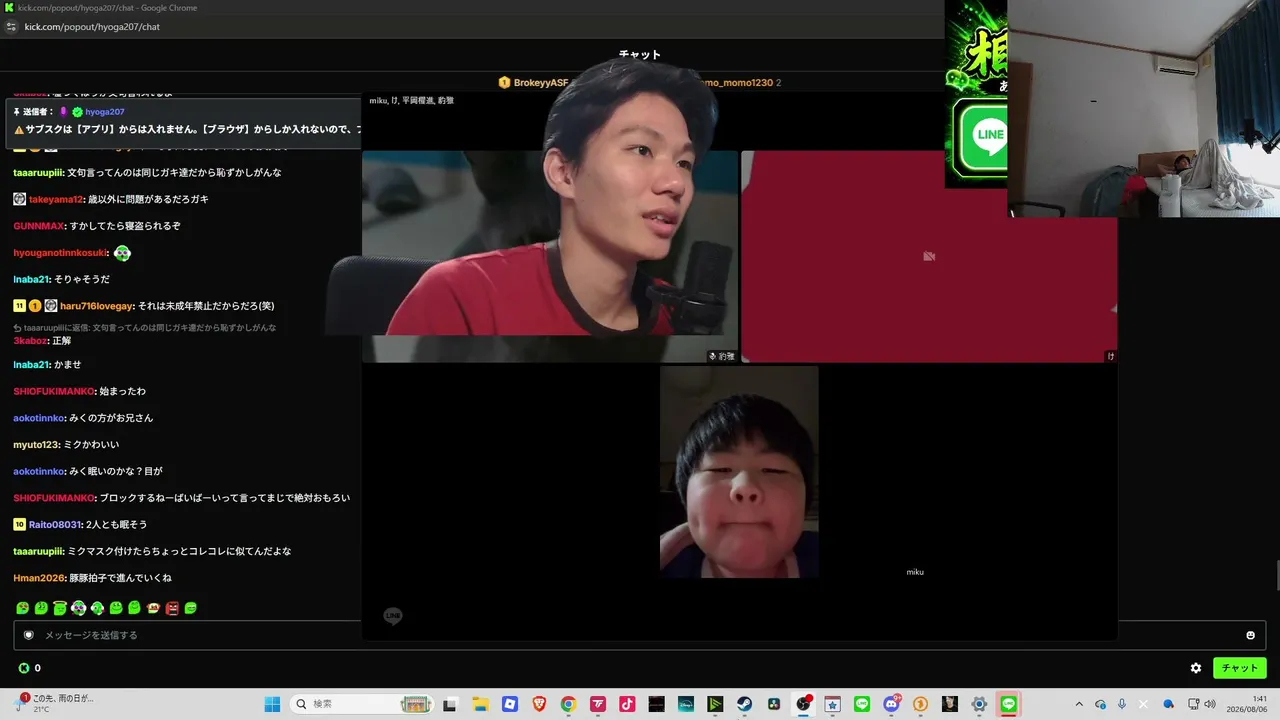The width and height of the screenshot is (1280, 720).
Task: Open Task View on the taskbar
Action: tap(450, 704)
